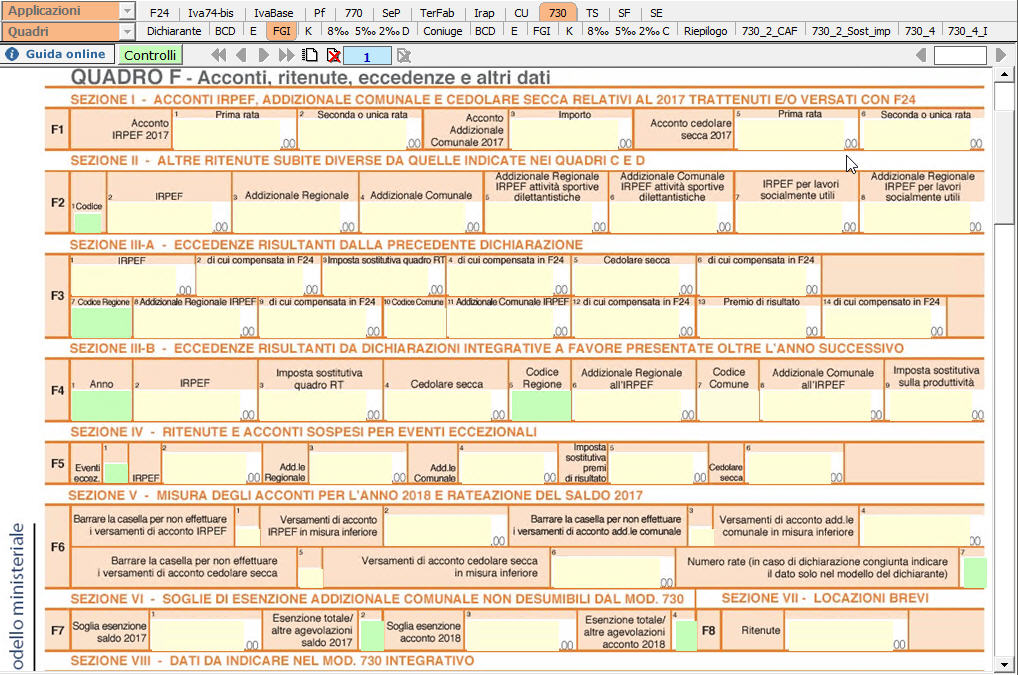Image resolution: width=1018 pixels, height=675 pixels.
Task: Advance to the next record with the single right arrow beside Controlli
Action: point(264,55)
